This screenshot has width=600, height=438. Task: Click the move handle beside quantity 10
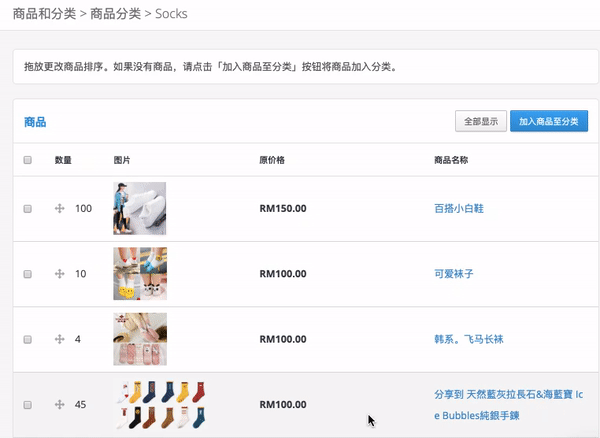(59, 274)
